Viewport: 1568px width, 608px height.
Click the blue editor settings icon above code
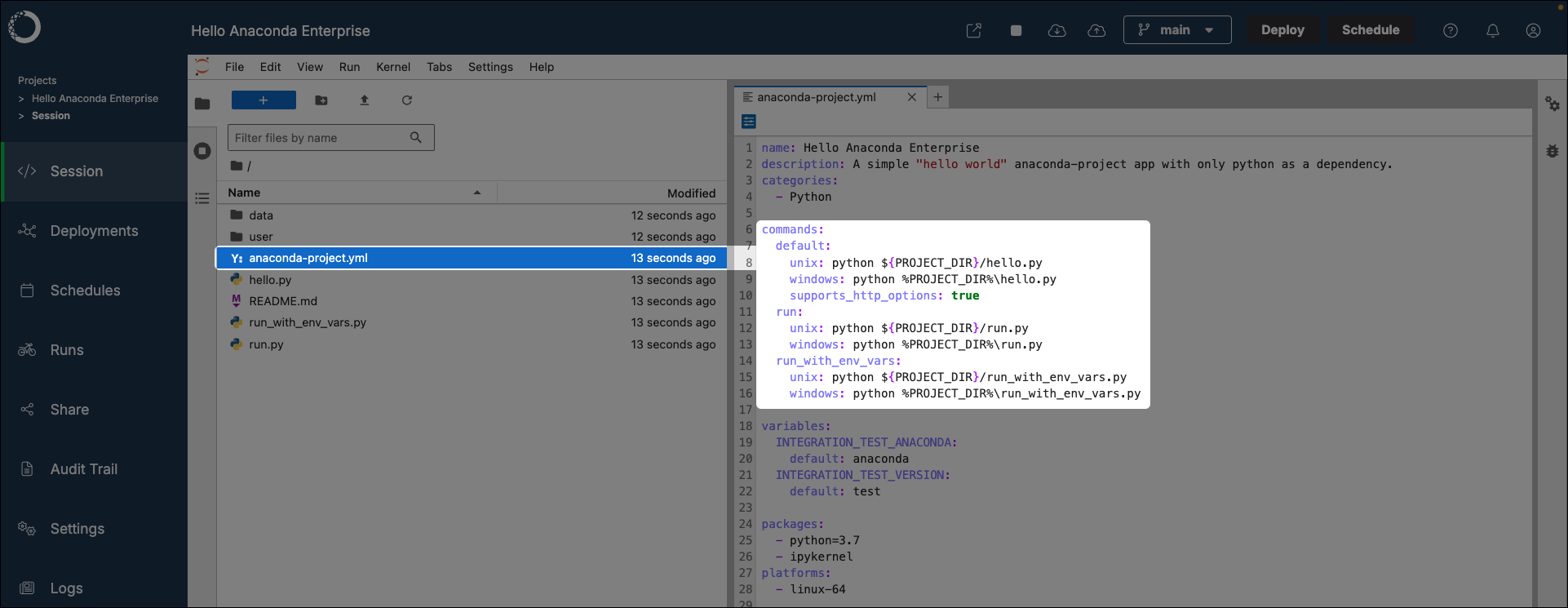(749, 122)
